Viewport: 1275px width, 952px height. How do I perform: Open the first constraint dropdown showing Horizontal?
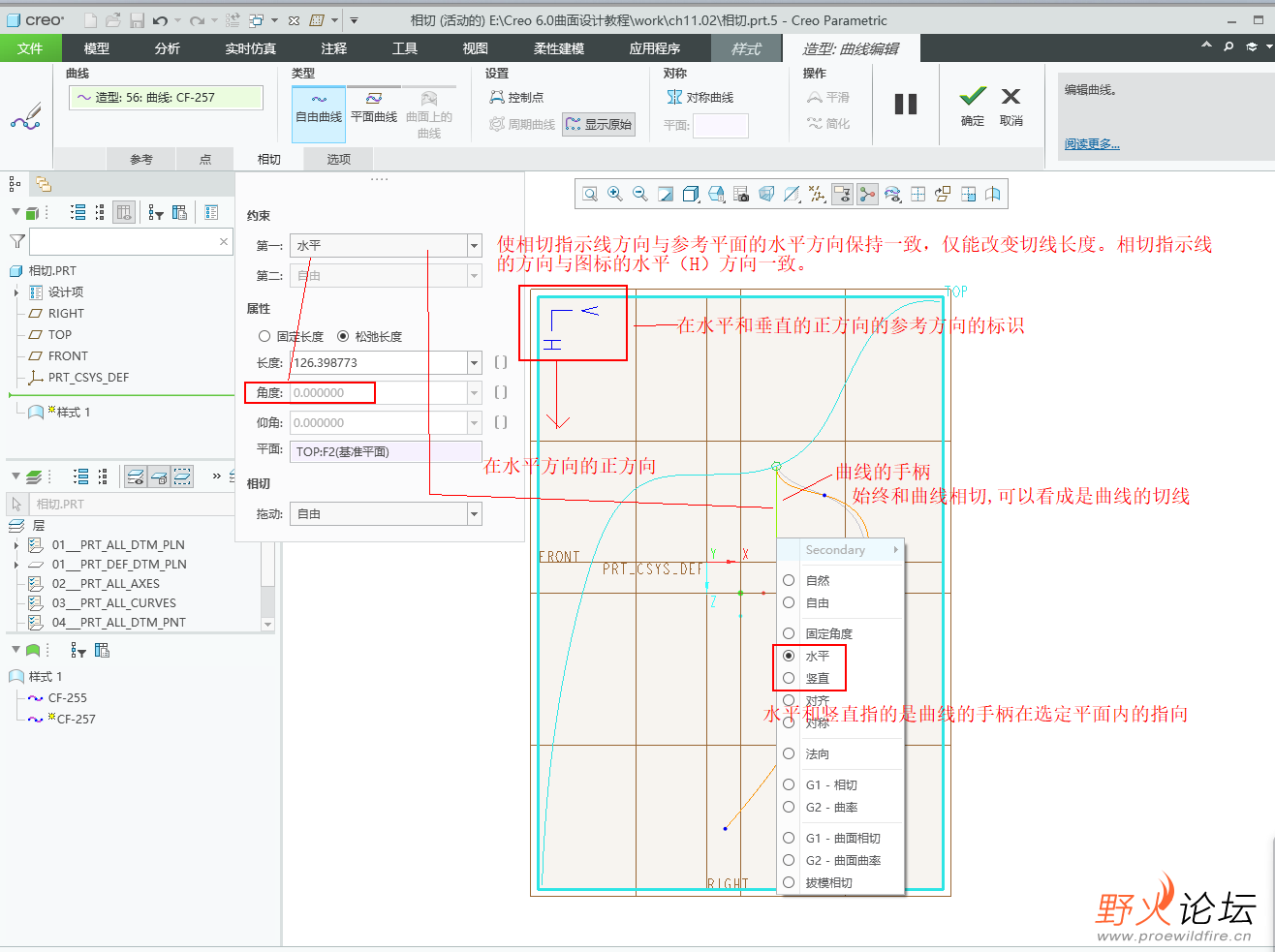[x=475, y=246]
